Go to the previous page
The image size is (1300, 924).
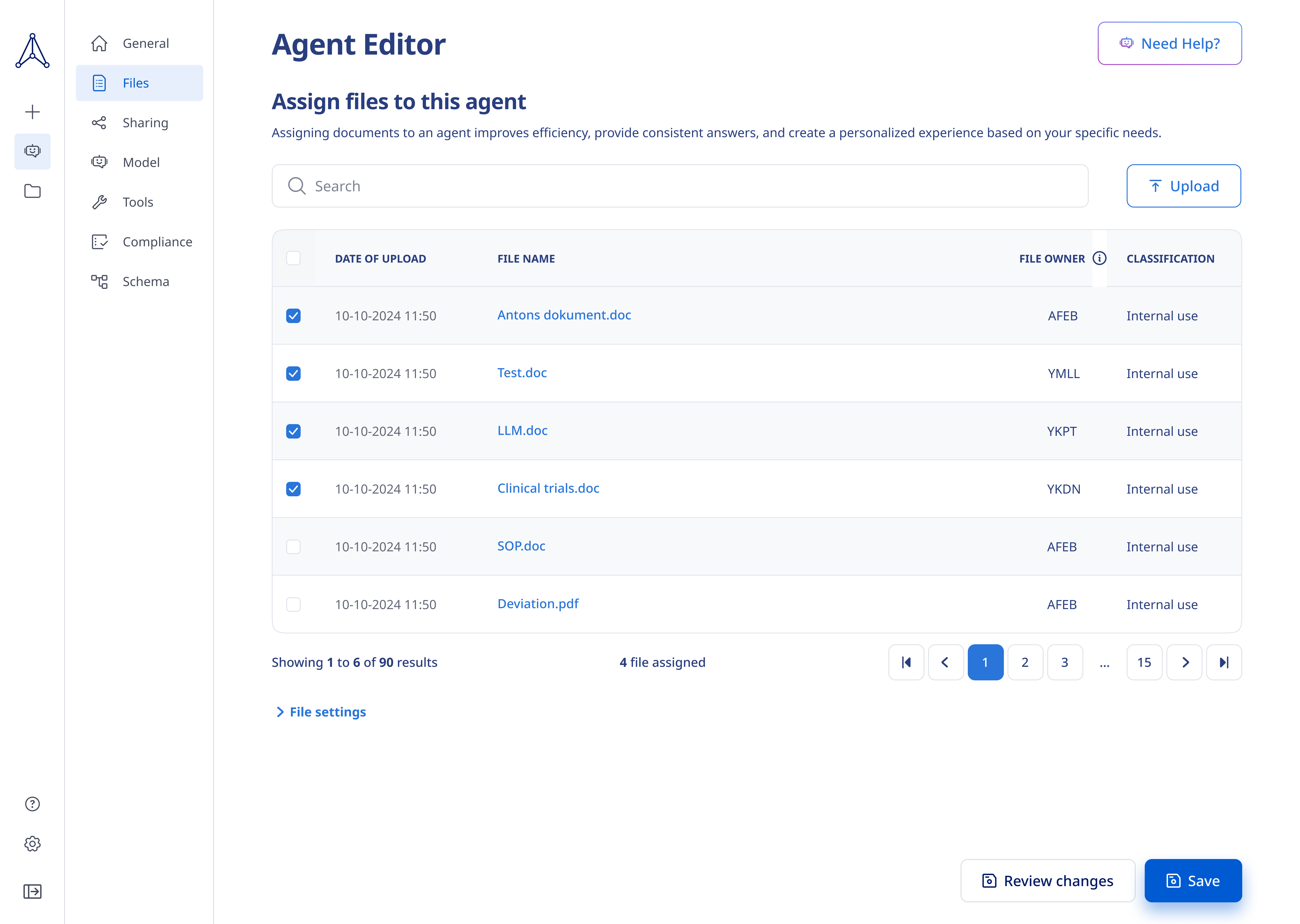[x=946, y=662]
